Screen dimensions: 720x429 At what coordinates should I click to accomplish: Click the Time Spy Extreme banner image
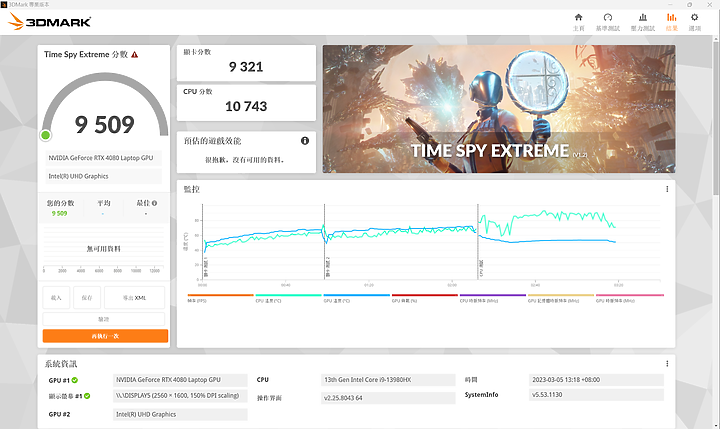coord(499,109)
